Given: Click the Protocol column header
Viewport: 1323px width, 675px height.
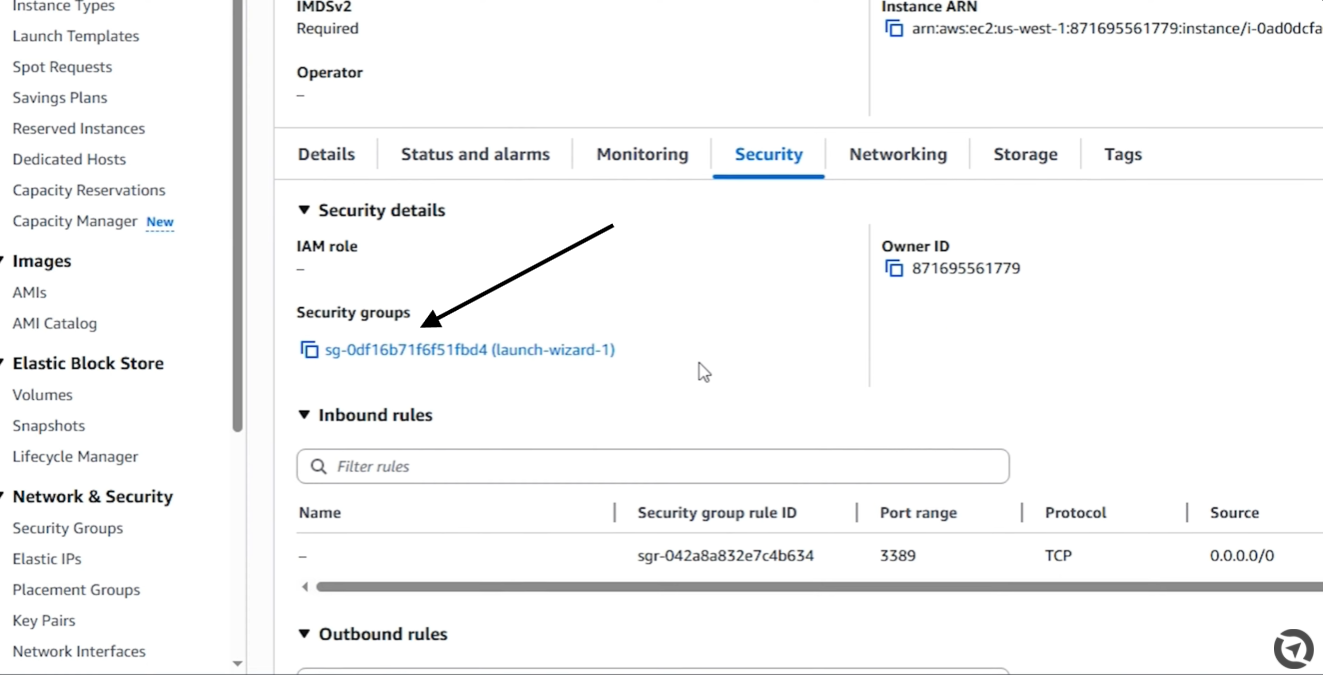Looking at the screenshot, I should point(1075,513).
